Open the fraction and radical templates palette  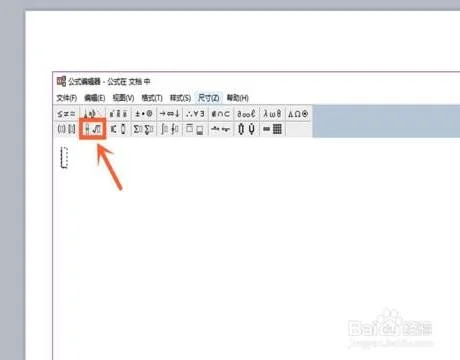pyautogui.click(x=93, y=129)
